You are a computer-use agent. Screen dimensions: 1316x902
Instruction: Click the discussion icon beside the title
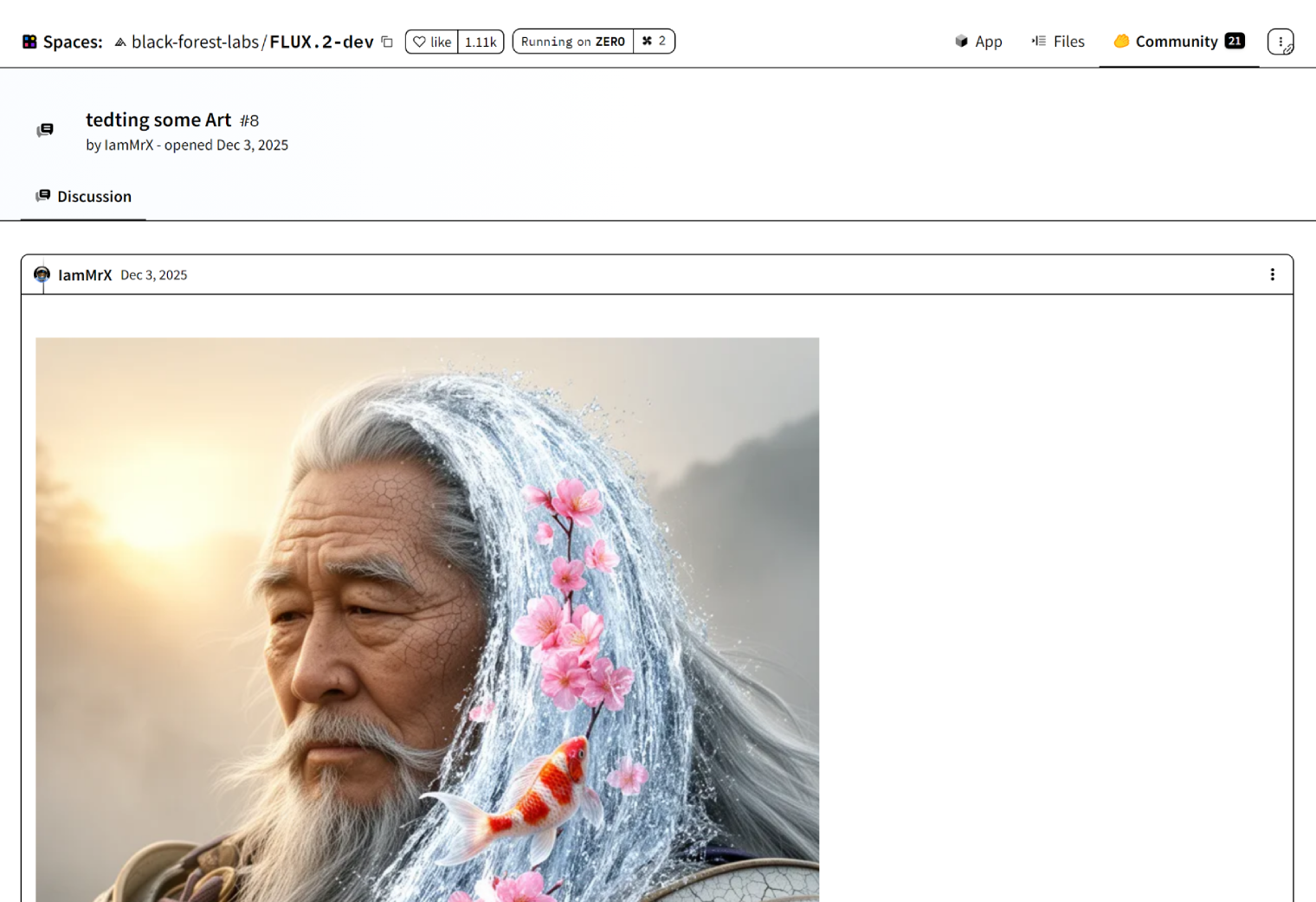(x=45, y=130)
